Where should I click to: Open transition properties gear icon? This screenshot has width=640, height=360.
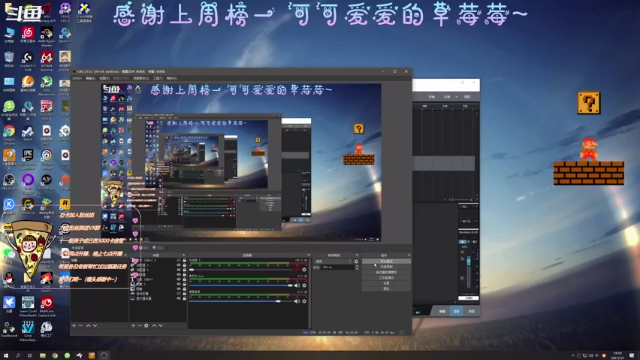click(356, 262)
